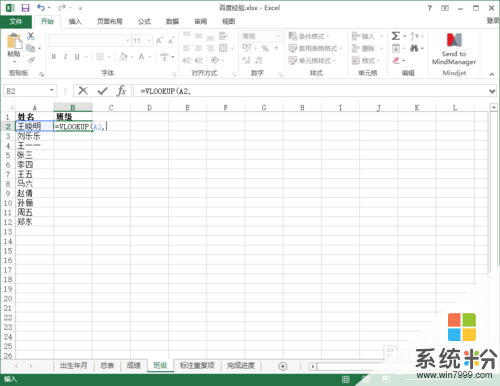The height and width of the screenshot is (386, 500).
Task: Collapse the ribbon with the chevron
Action: (x=492, y=74)
